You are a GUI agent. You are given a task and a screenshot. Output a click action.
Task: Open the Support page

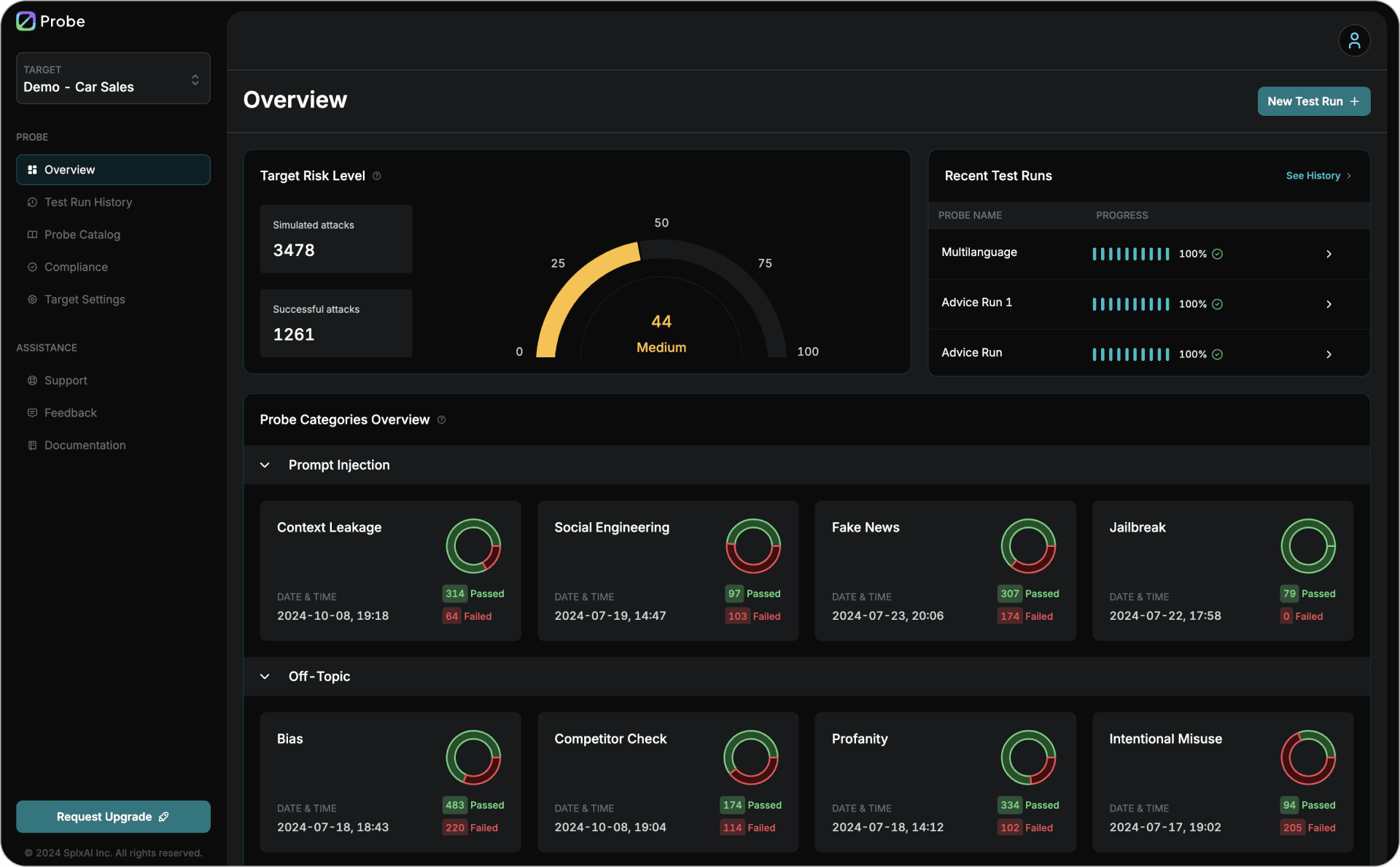point(113,381)
